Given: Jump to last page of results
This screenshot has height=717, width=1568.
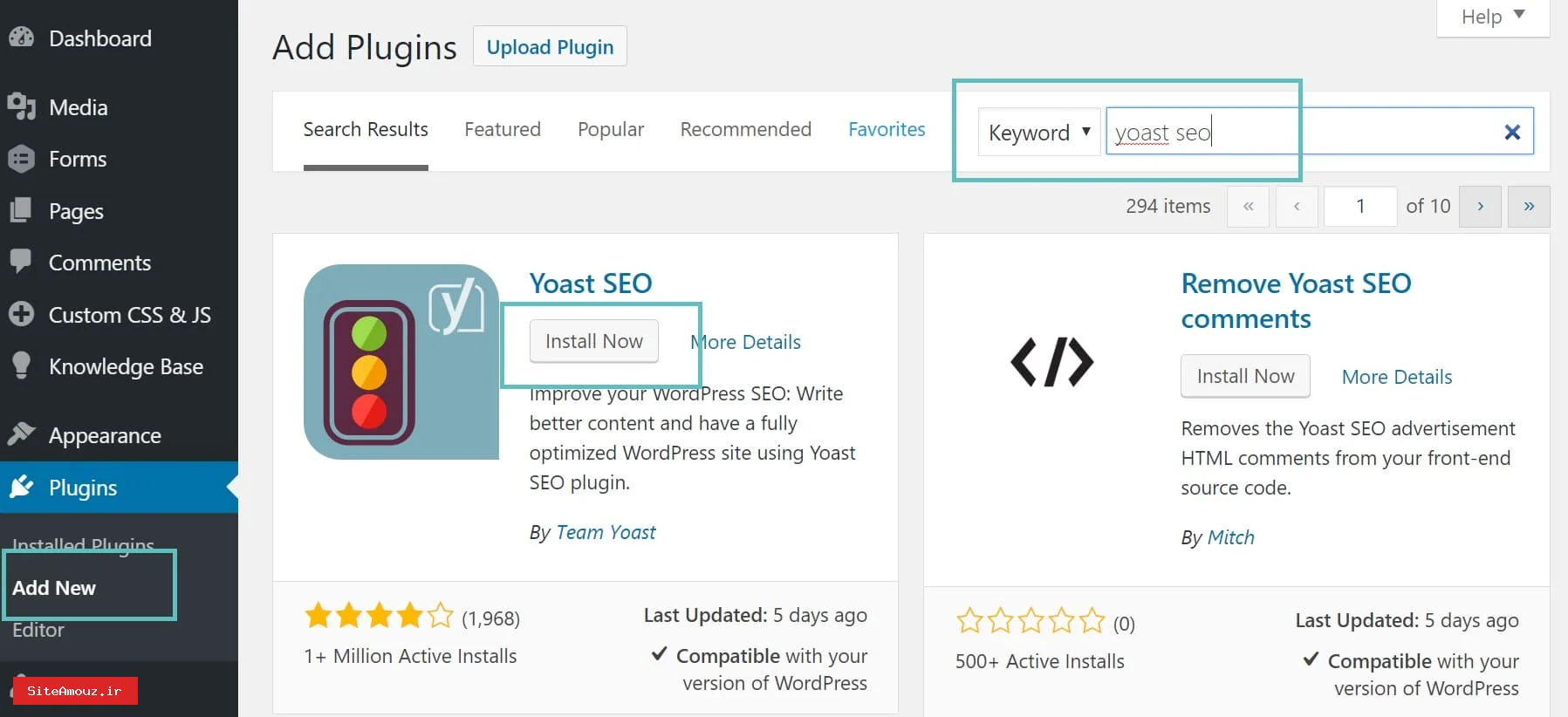Looking at the screenshot, I should point(1529,207).
